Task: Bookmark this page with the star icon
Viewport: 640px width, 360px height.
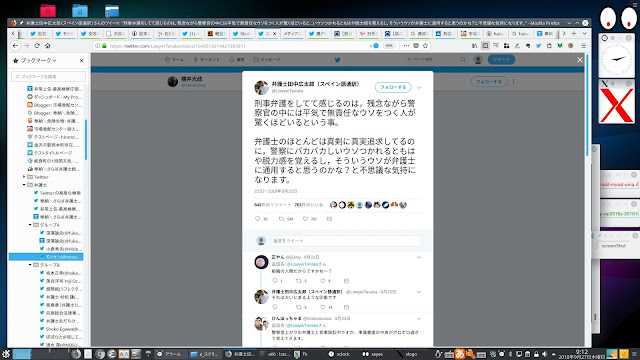Action: (425, 46)
